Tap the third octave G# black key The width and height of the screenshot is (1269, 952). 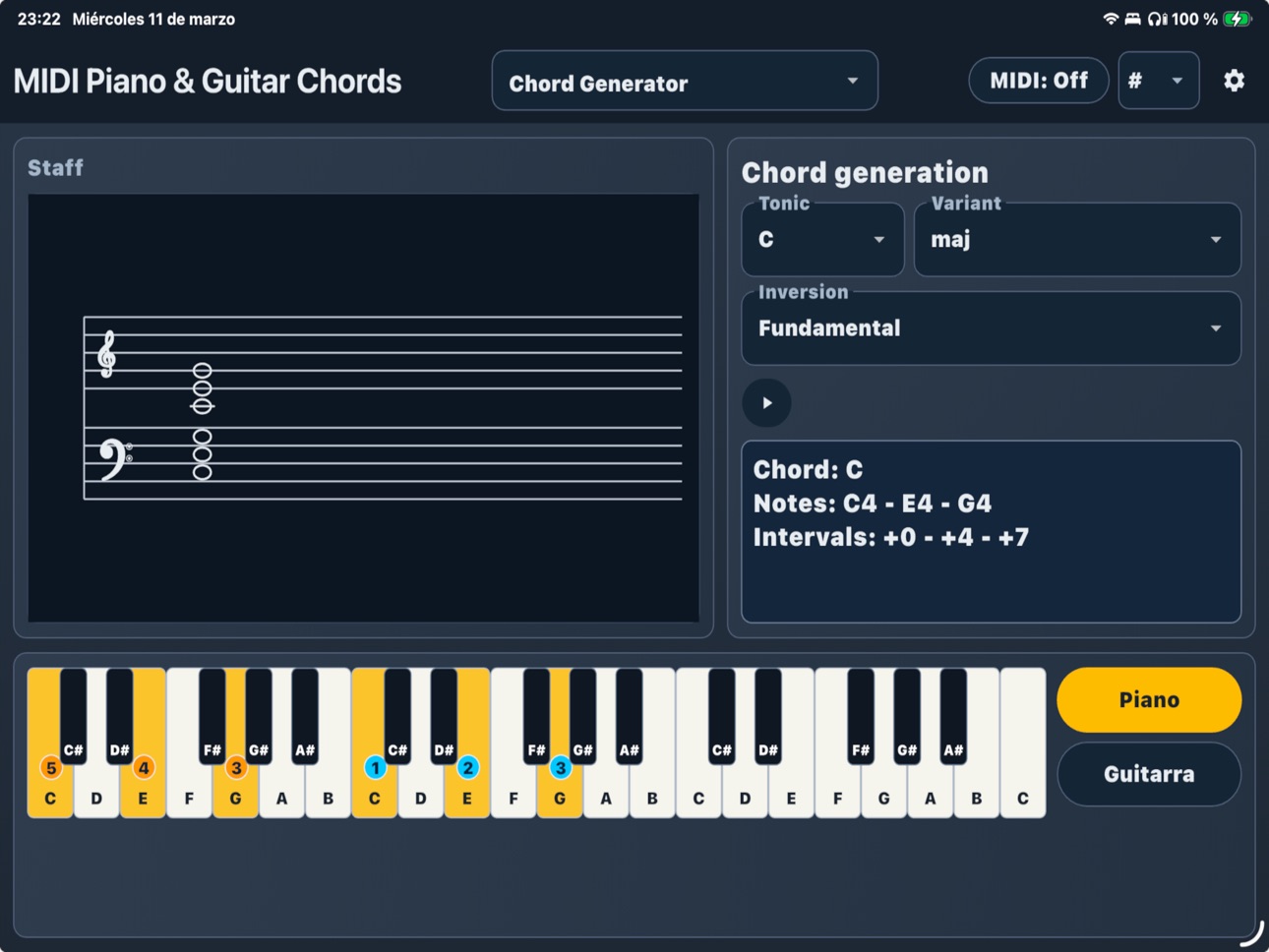point(907,716)
